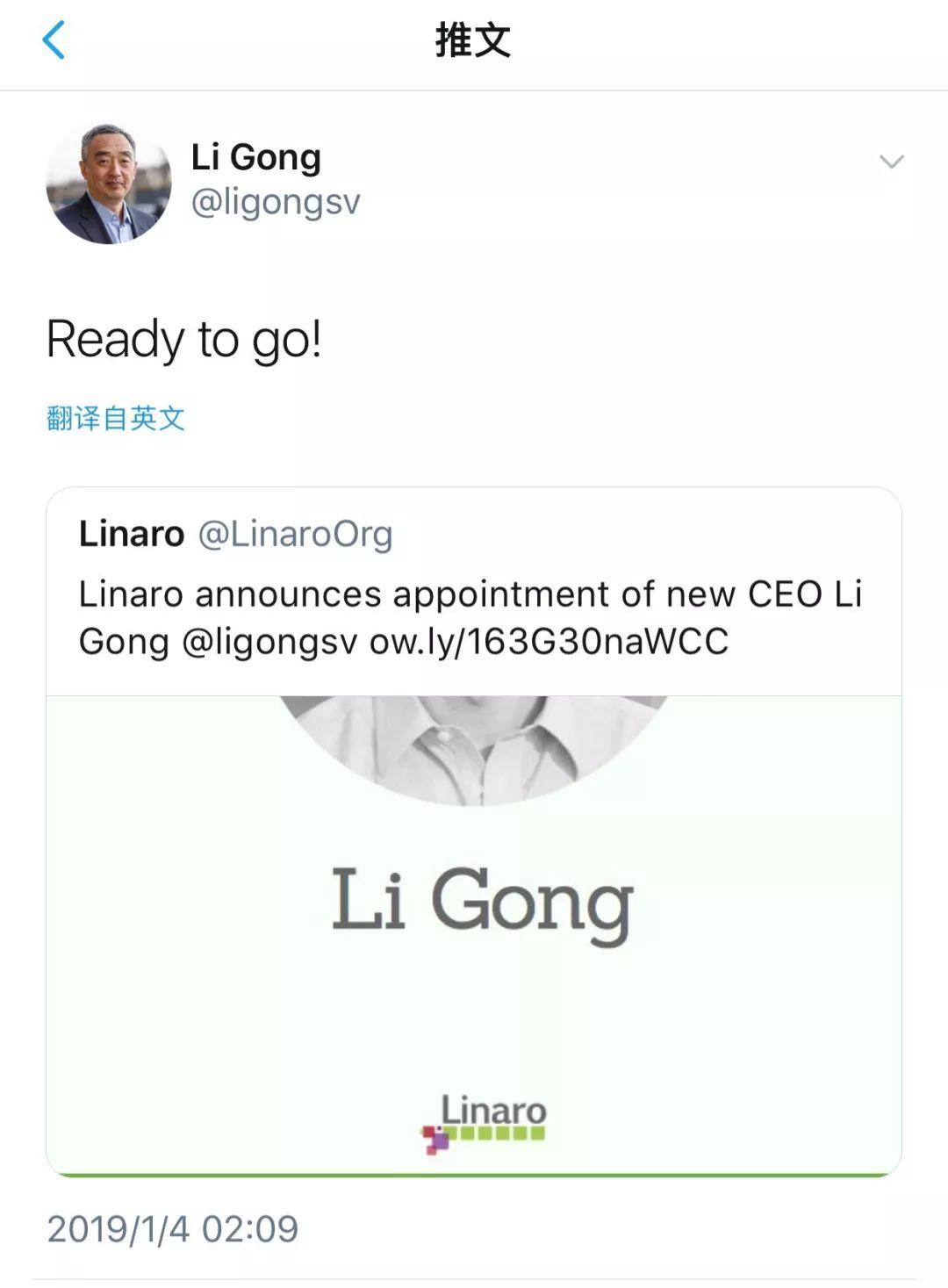Viewport: 948px width, 1288px height.
Task: Tap the large 'Li Gong' card heading
Action: coord(482,903)
